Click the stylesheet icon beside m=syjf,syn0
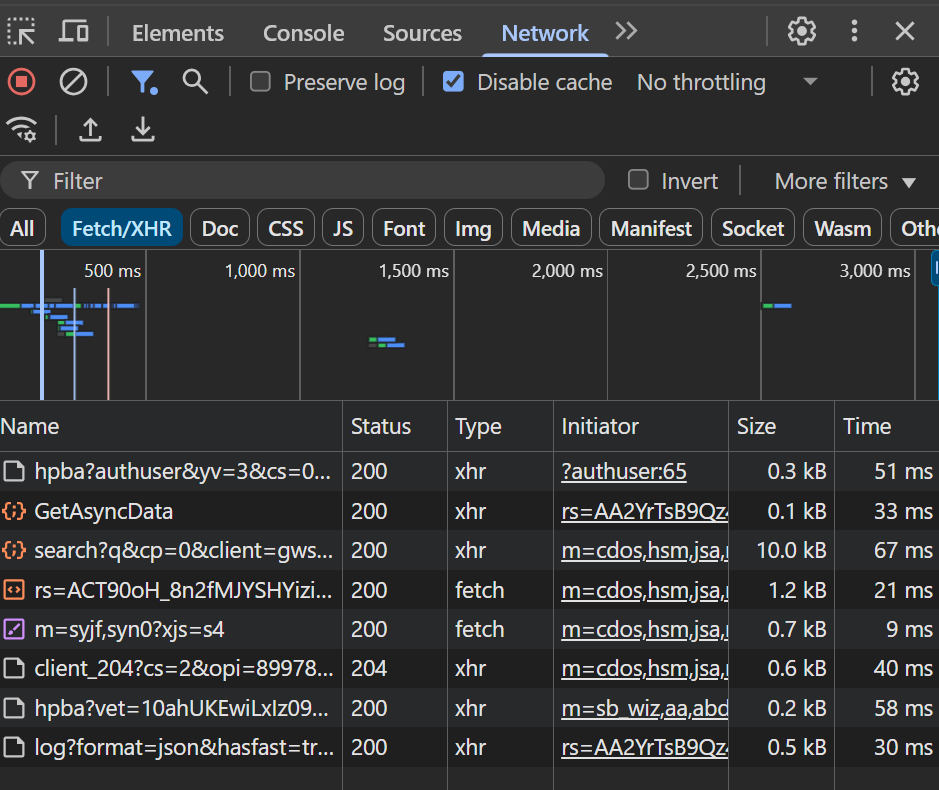Screen dimensions: 939x790 (x=14, y=629)
